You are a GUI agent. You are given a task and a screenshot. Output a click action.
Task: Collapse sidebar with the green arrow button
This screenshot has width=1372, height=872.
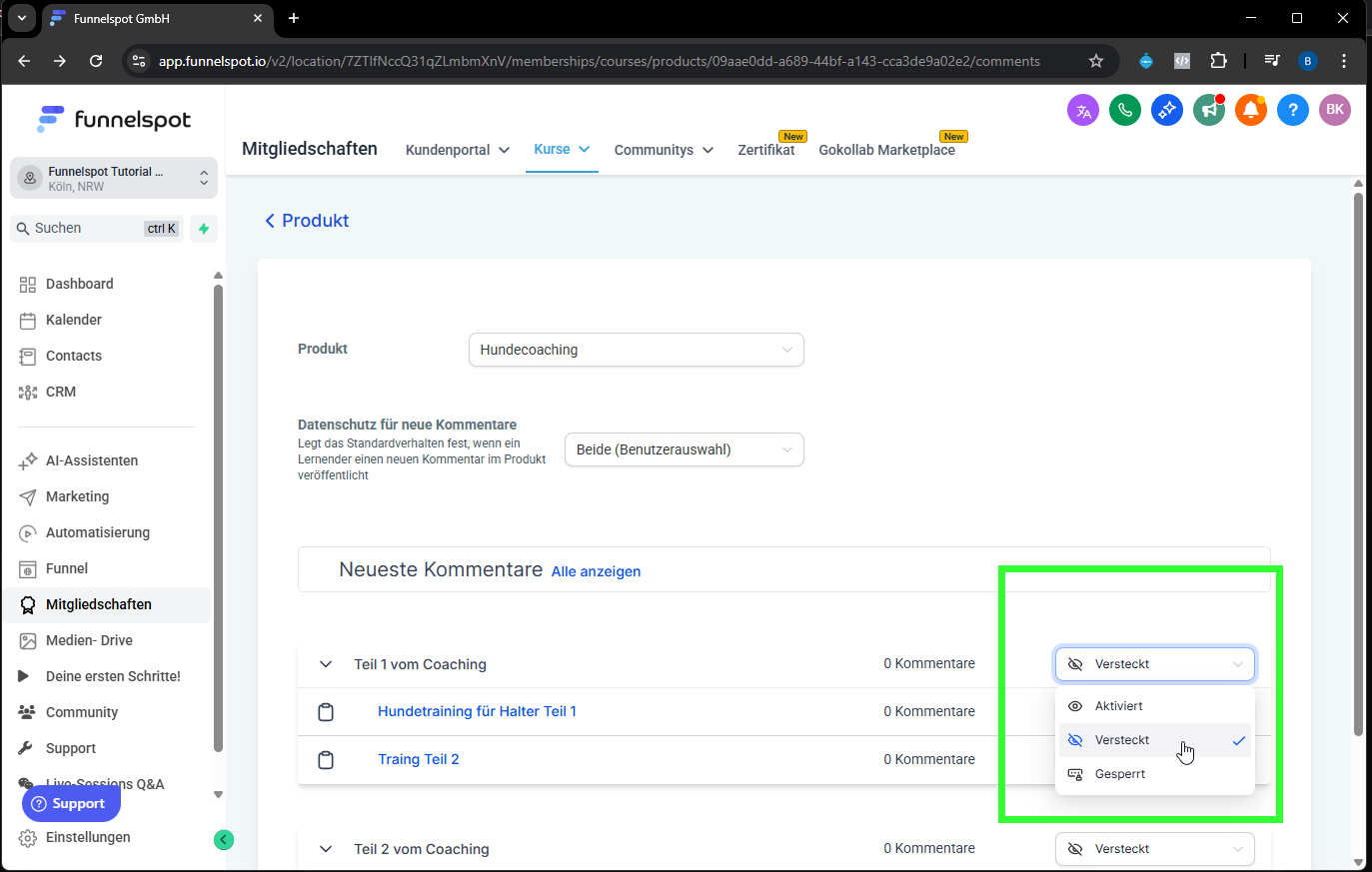click(224, 840)
